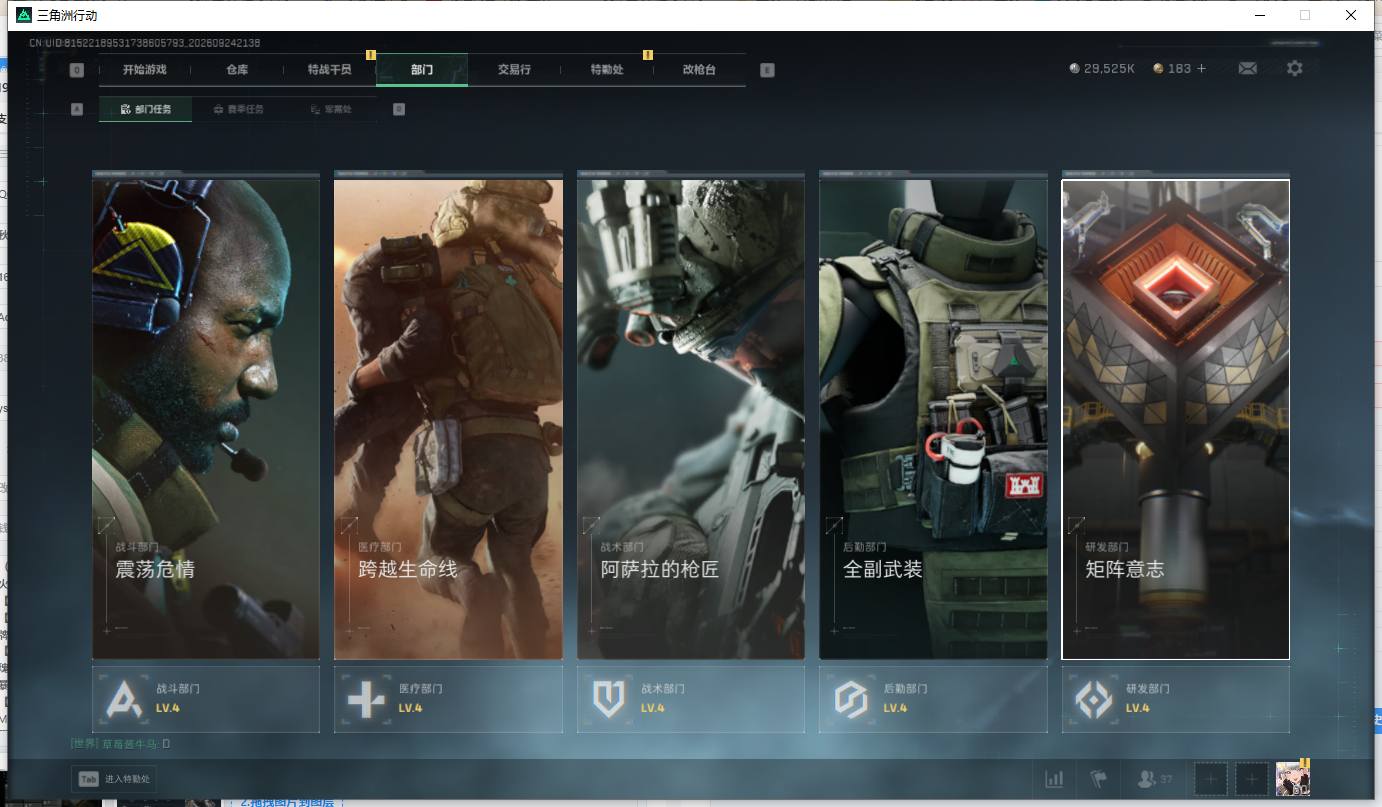Click the 后勤部门 hexagon emblem icon

(x=851, y=699)
